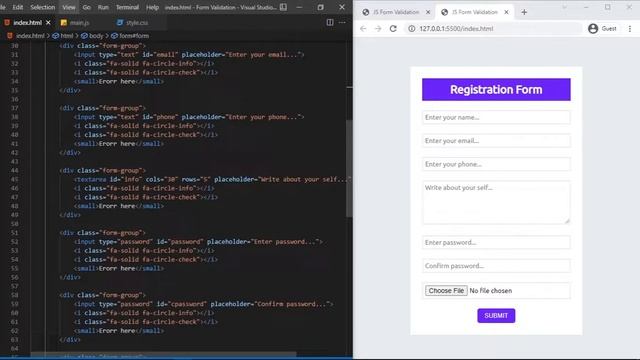
Task: Select the index.html editor tab
Action: (27, 22)
